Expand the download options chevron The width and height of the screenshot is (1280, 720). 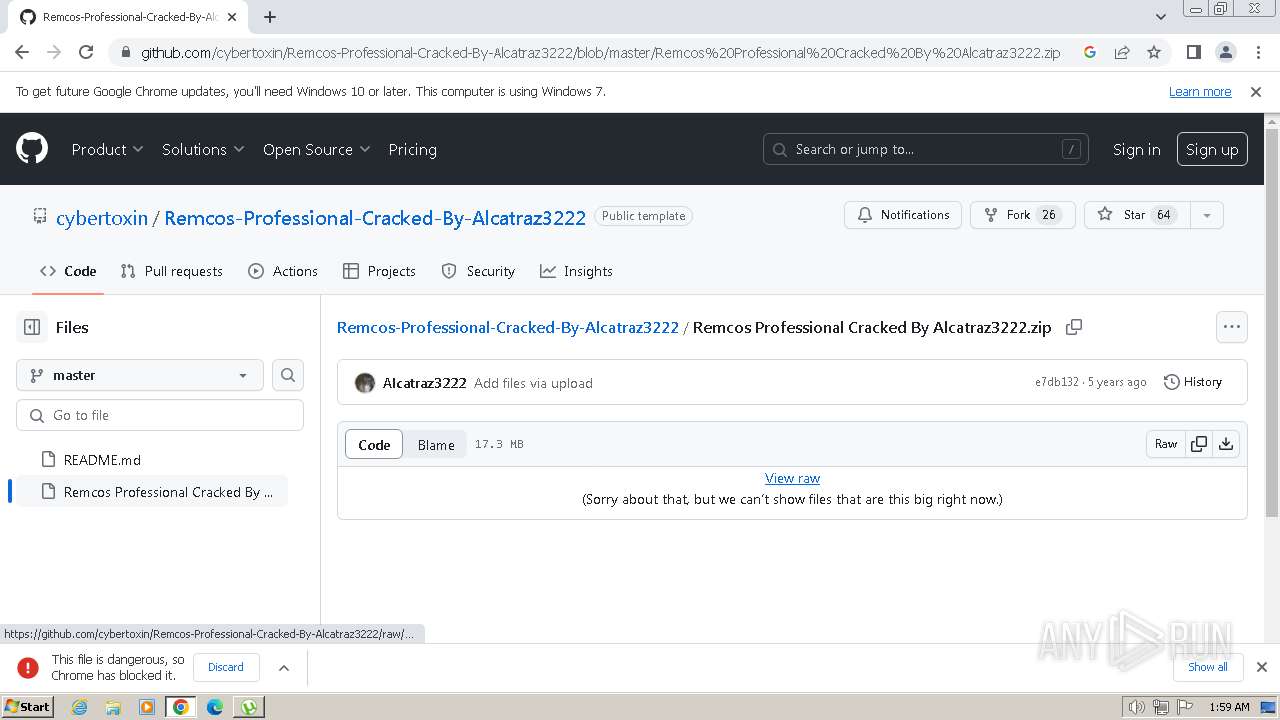click(x=284, y=668)
